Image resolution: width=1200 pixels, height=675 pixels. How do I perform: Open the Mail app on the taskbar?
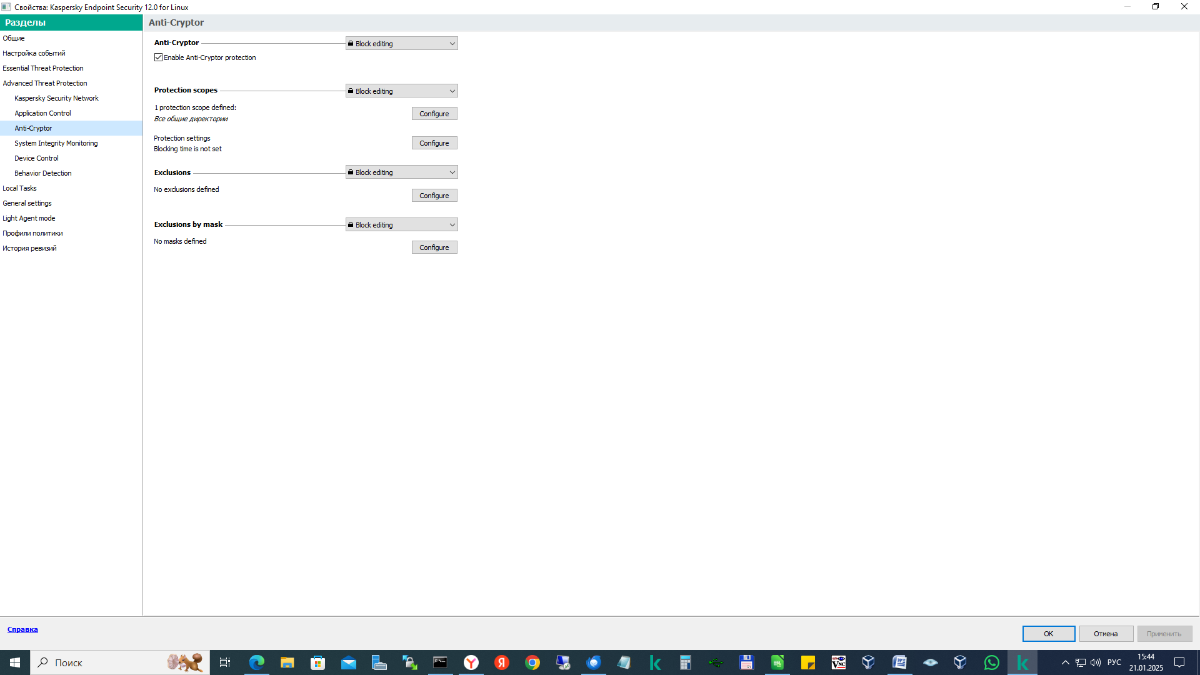tap(348, 662)
